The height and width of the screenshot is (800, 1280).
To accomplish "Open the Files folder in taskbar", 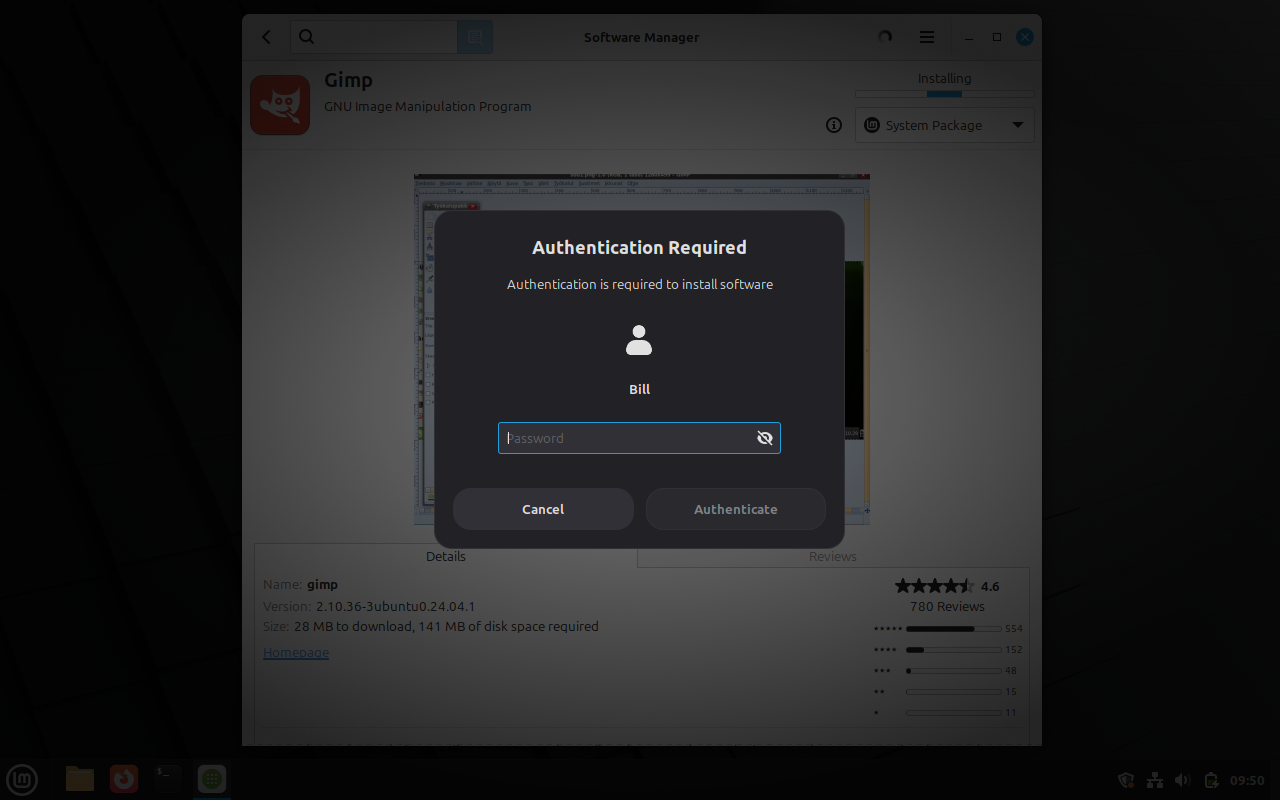I will coord(80,778).
